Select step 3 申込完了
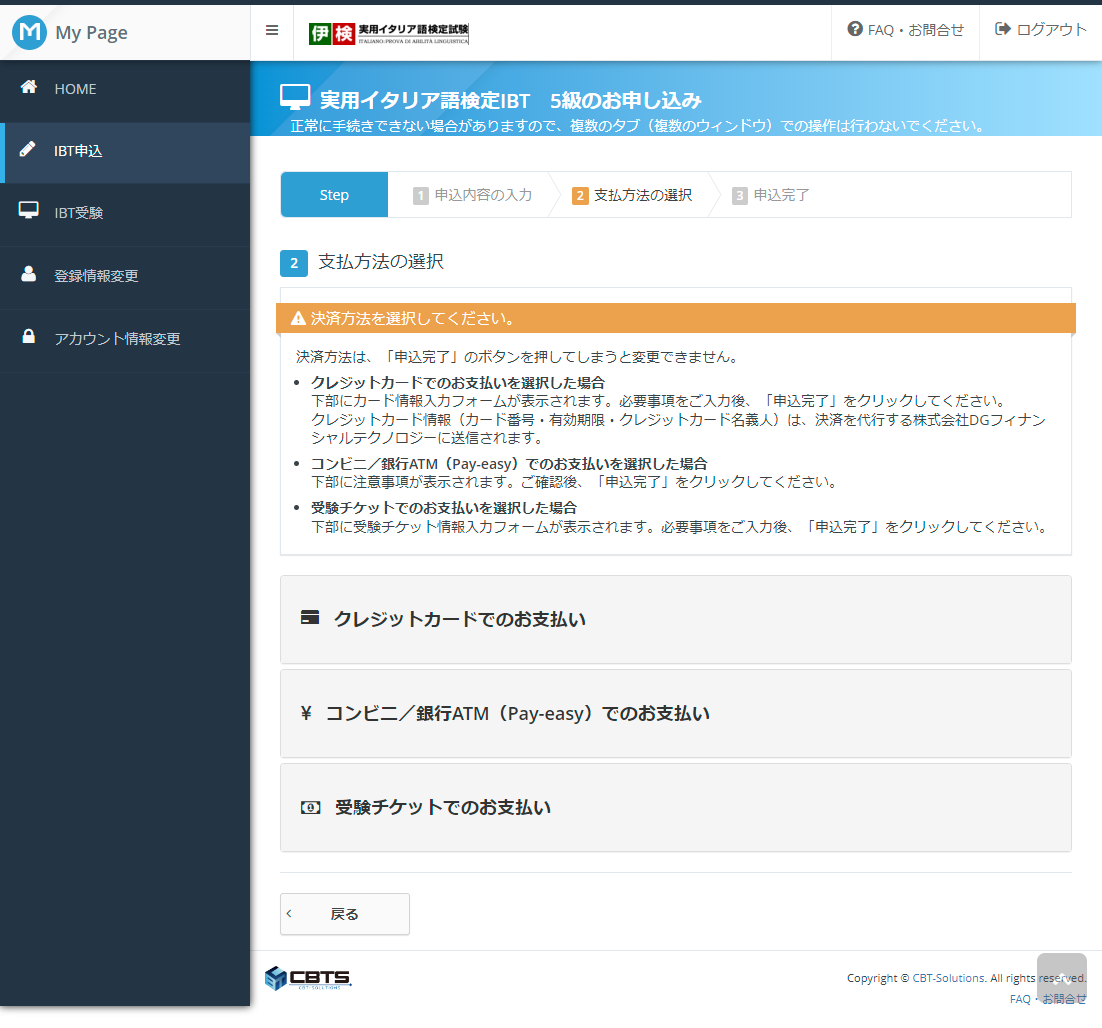Screen dimensions: 1102x1028 (770, 195)
